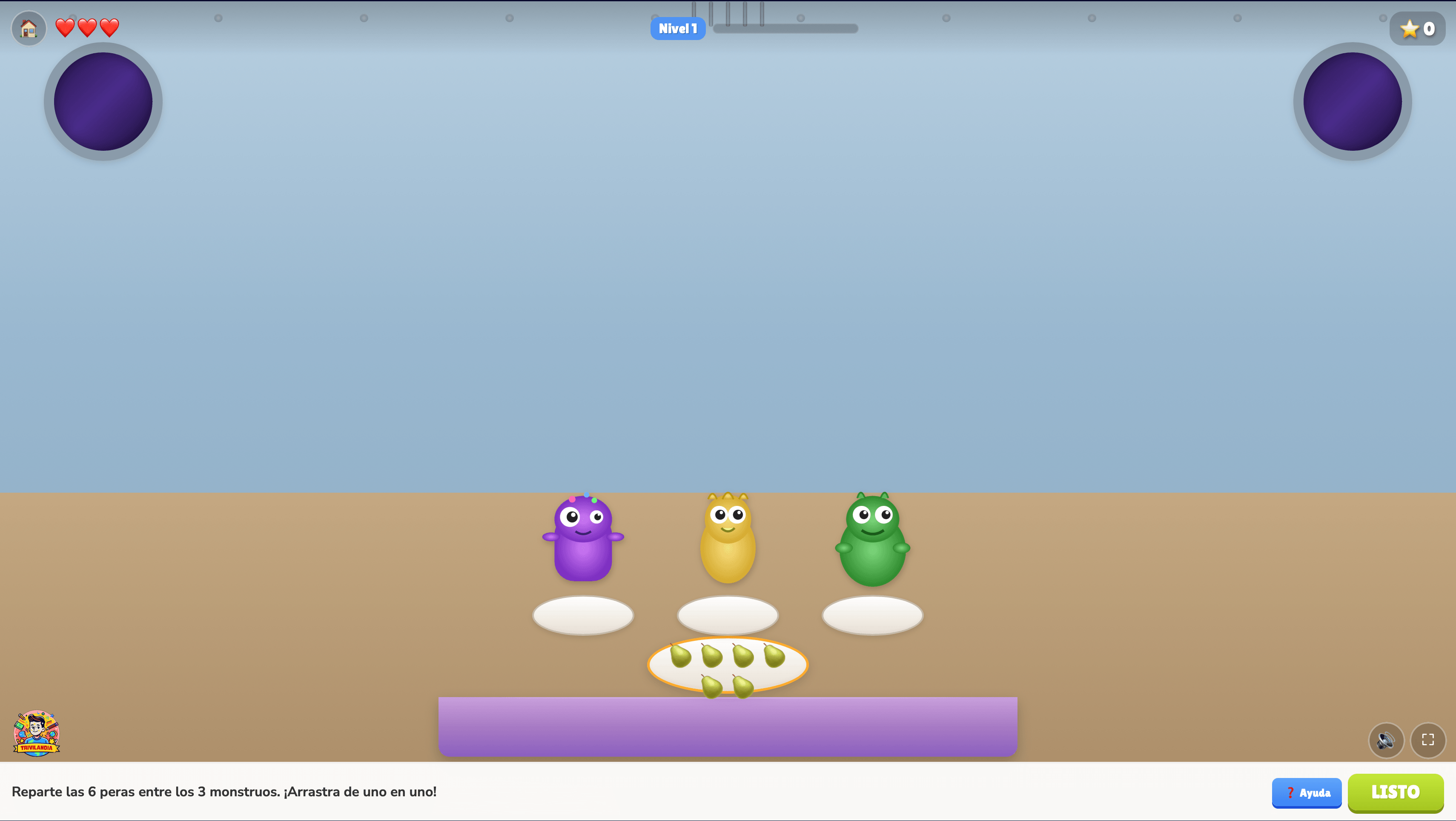Click the yellow monster

point(728,538)
